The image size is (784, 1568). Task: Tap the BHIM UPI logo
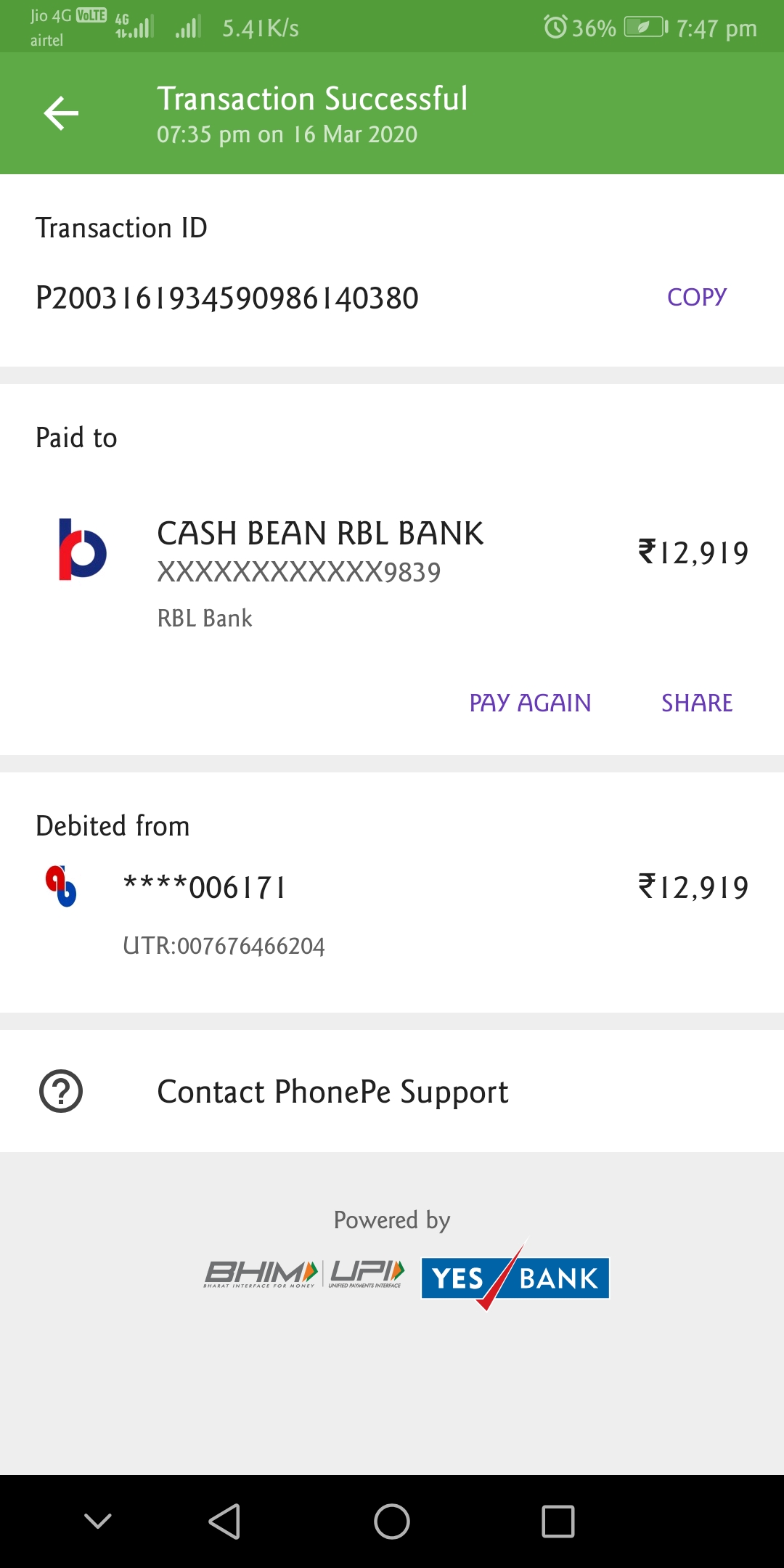pyautogui.click(x=303, y=1274)
